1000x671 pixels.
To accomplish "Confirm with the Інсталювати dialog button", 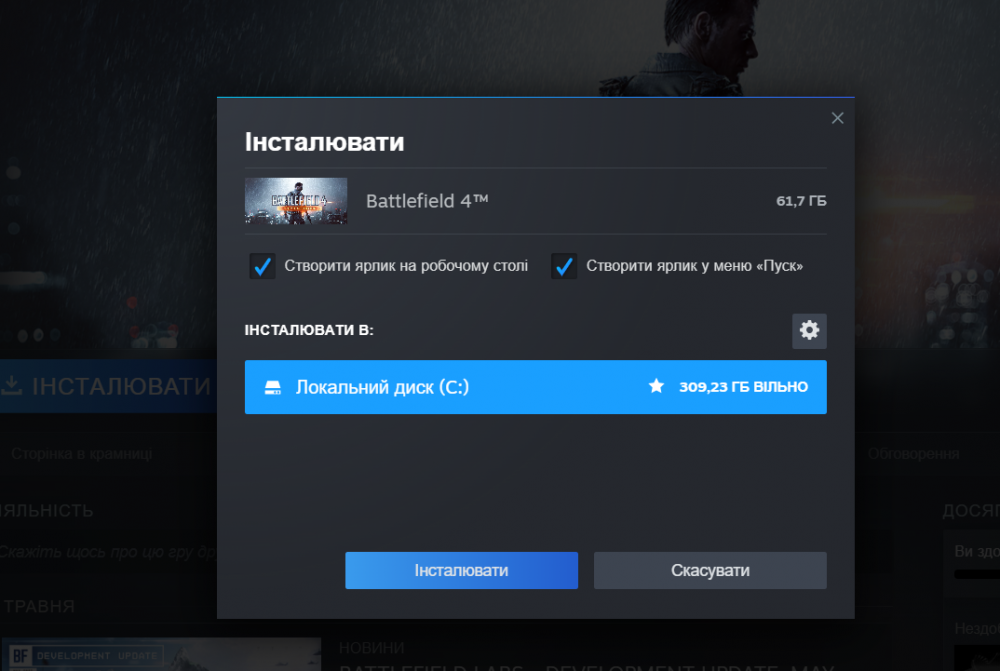I will tap(462, 570).
